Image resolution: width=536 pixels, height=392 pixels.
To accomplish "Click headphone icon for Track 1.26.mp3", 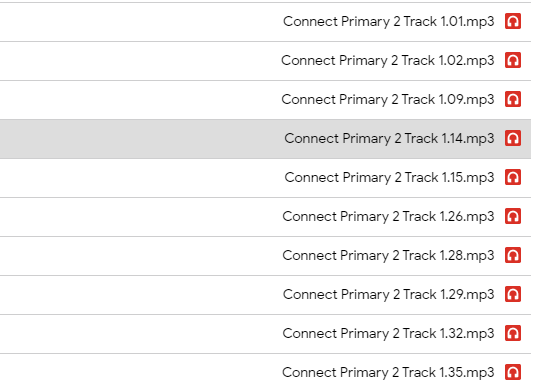I will click(x=513, y=216).
